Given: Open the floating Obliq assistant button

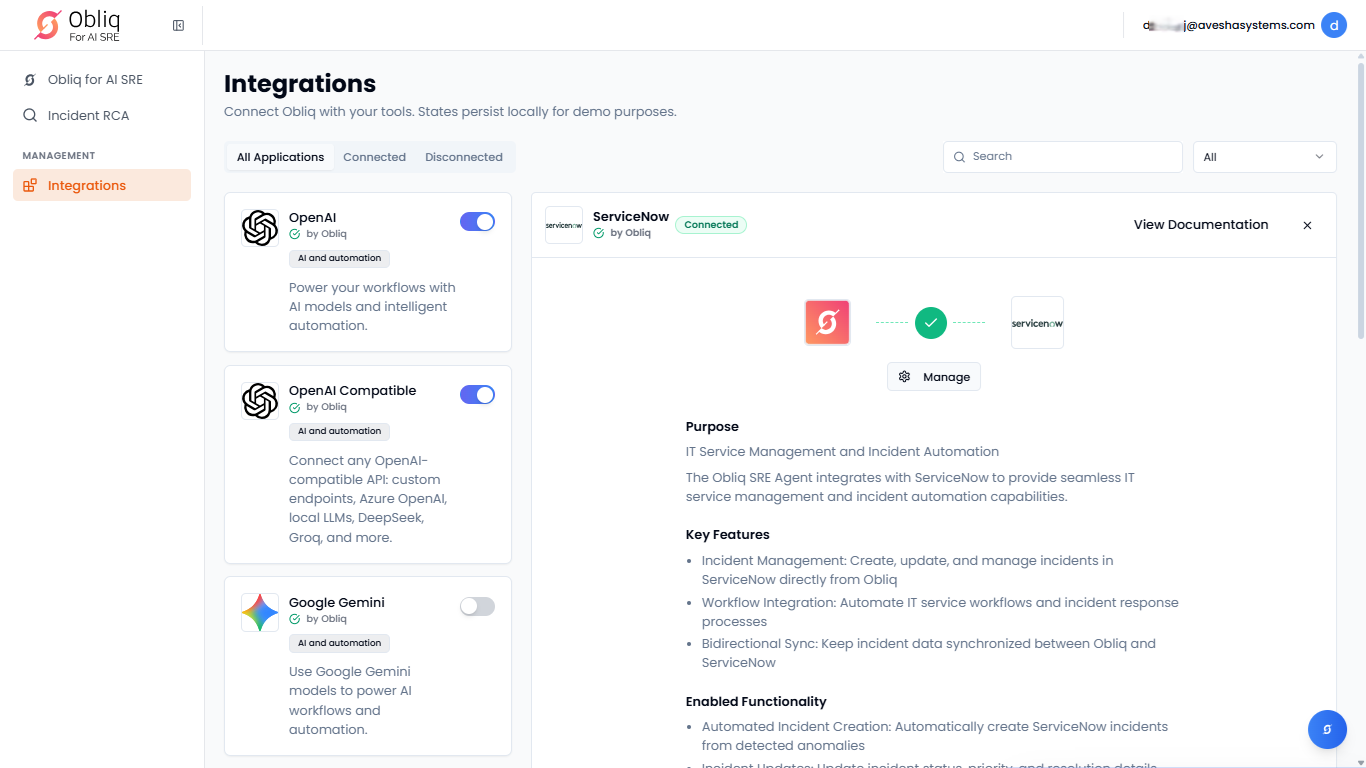Looking at the screenshot, I should point(1327,729).
